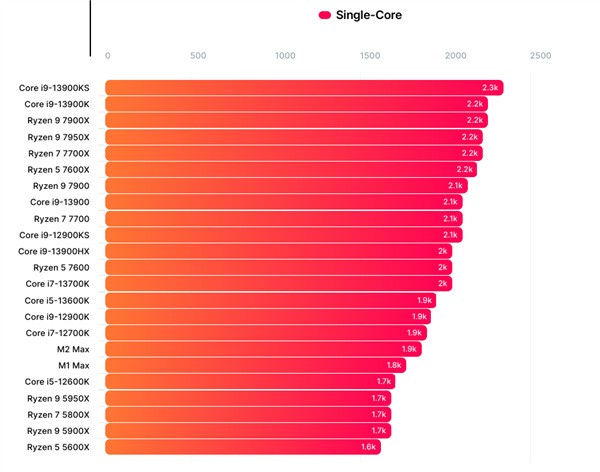Click the Ryzen 9 5950X label
This screenshot has height=472, width=600.
click(x=58, y=399)
